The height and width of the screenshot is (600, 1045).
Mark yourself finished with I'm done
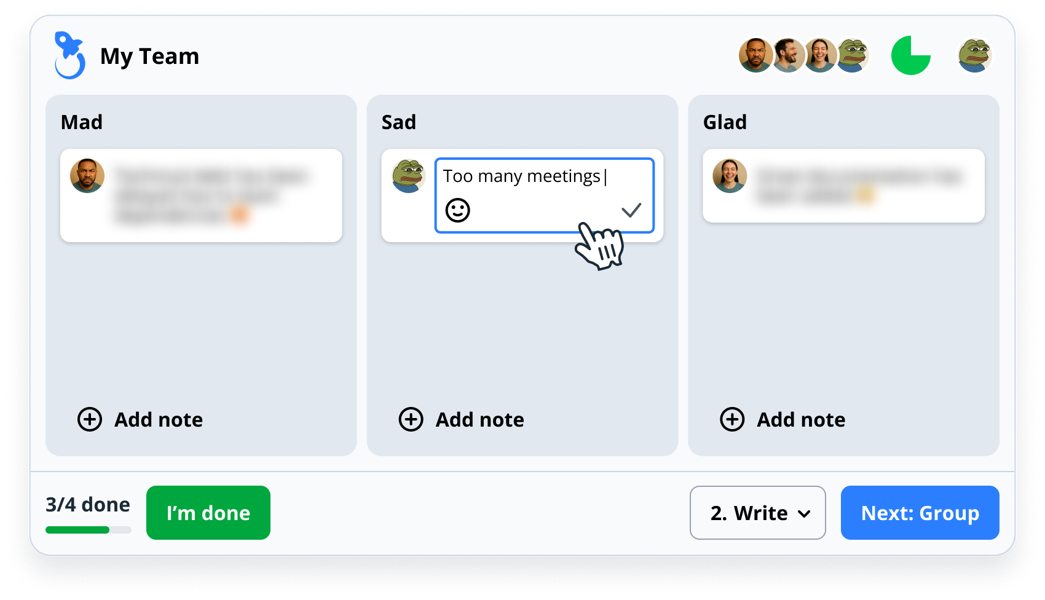pos(208,513)
